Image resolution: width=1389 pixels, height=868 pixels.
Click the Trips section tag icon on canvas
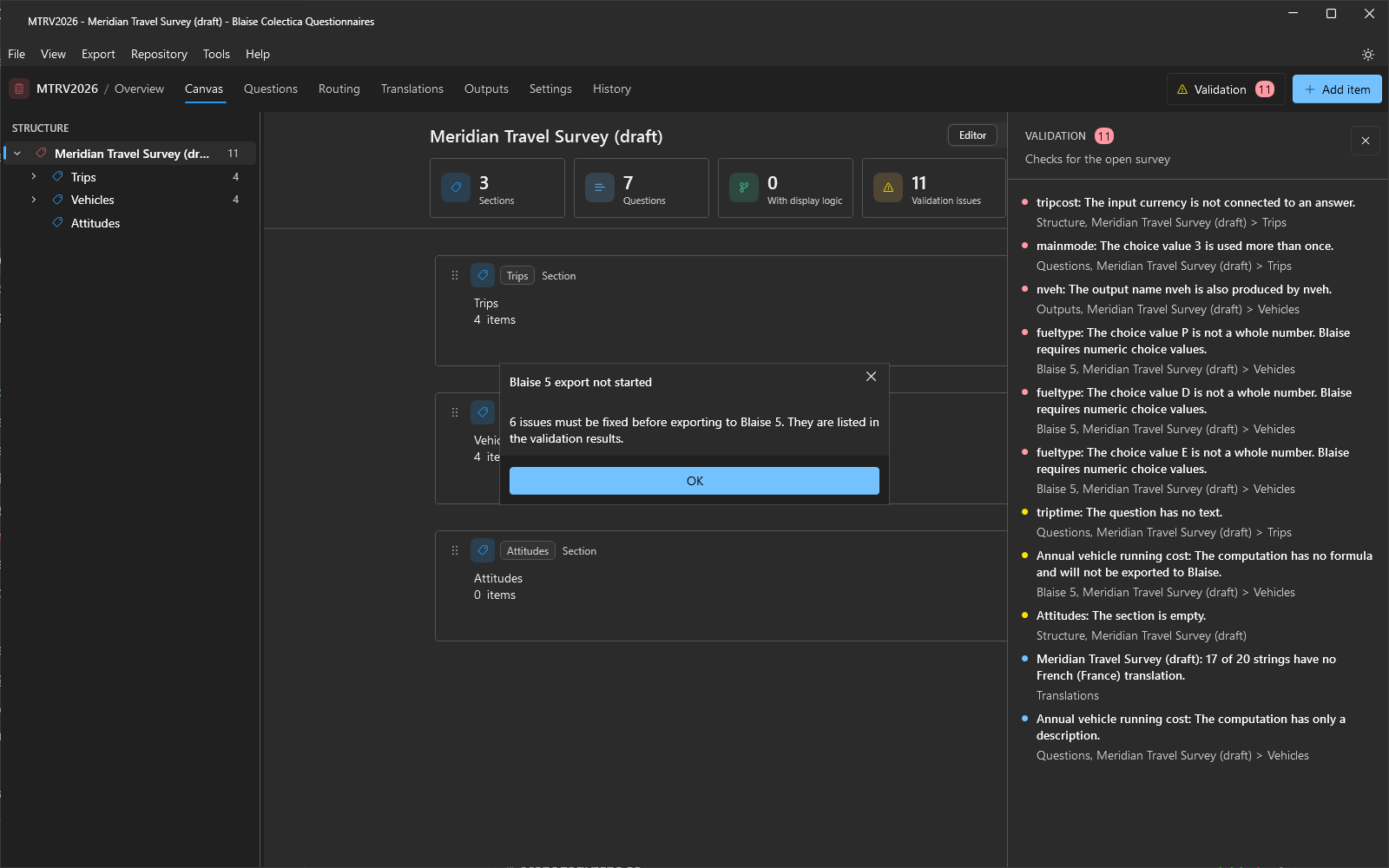tap(483, 275)
